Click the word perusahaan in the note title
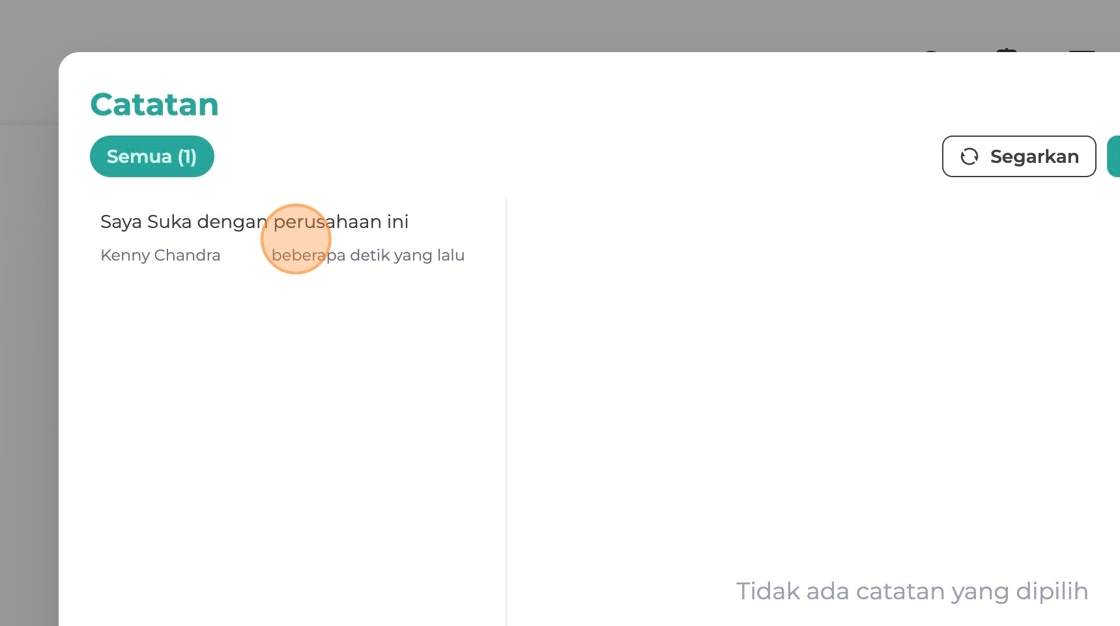The image size is (1120, 626). pyautogui.click(x=327, y=222)
